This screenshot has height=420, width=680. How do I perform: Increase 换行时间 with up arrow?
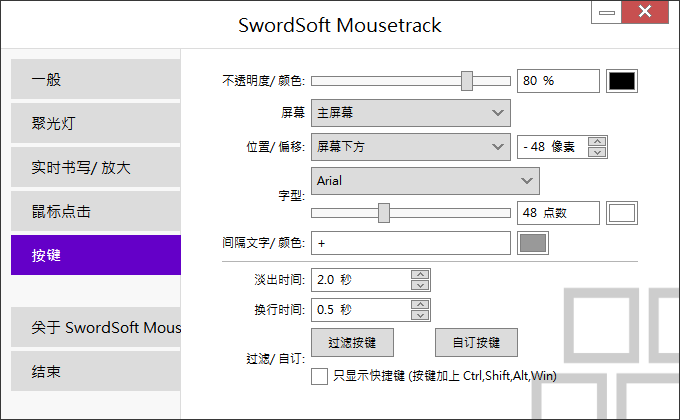[420, 305]
